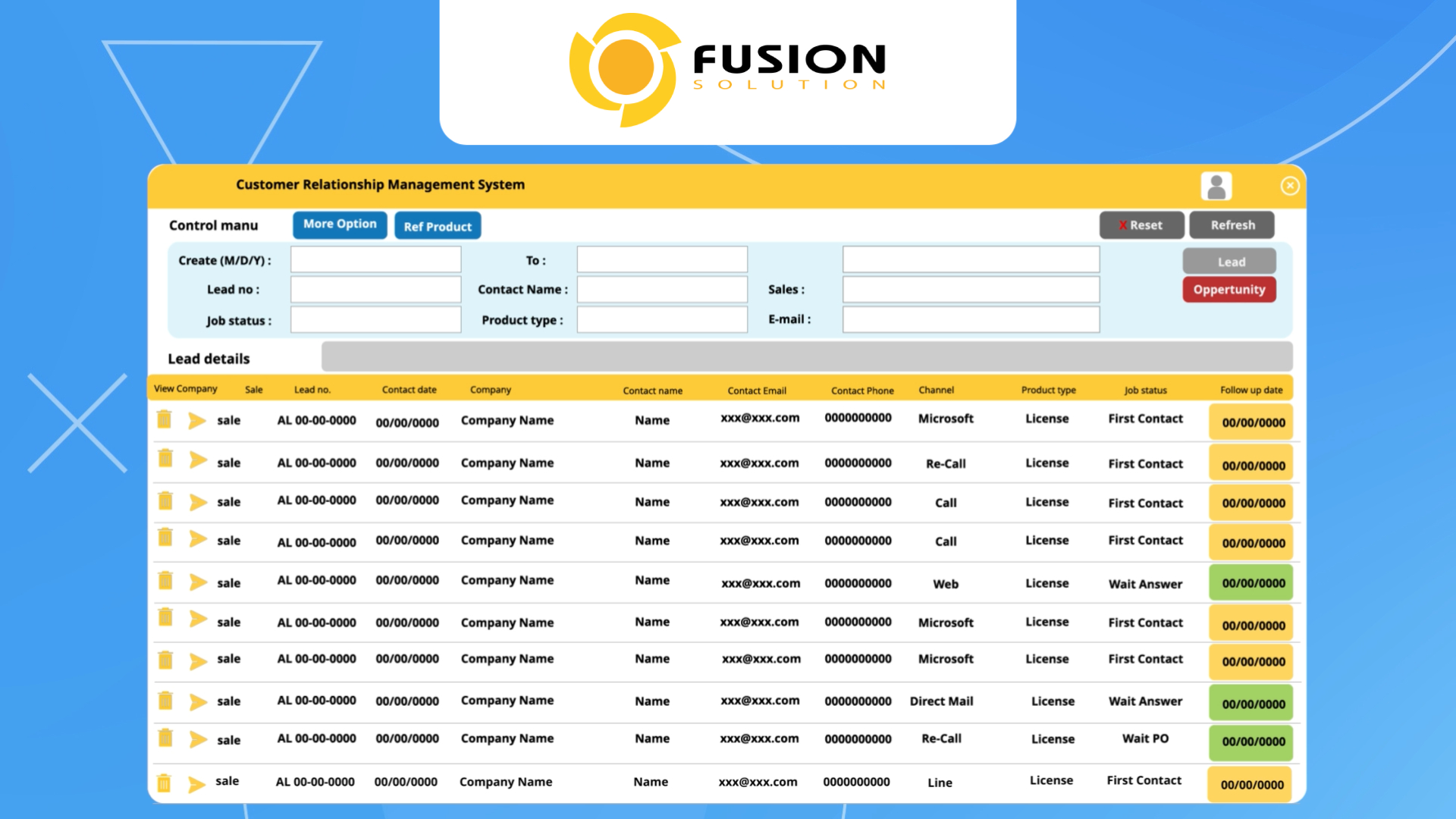
Task: Click into the Contact Name field
Action: pyautogui.click(x=662, y=290)
